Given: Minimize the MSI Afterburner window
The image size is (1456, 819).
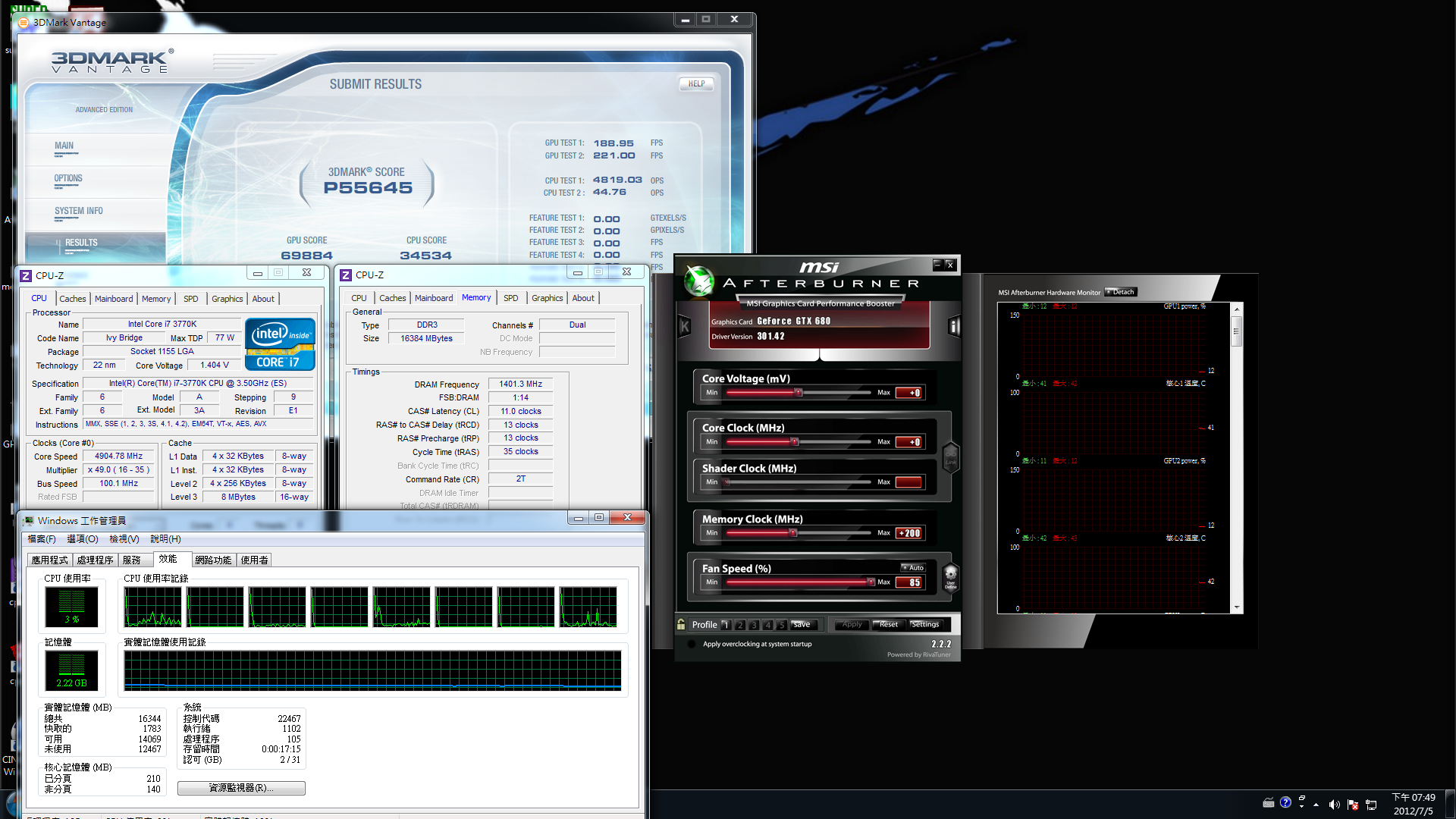Looking at the screenshot, I should [x=937, y=264].
